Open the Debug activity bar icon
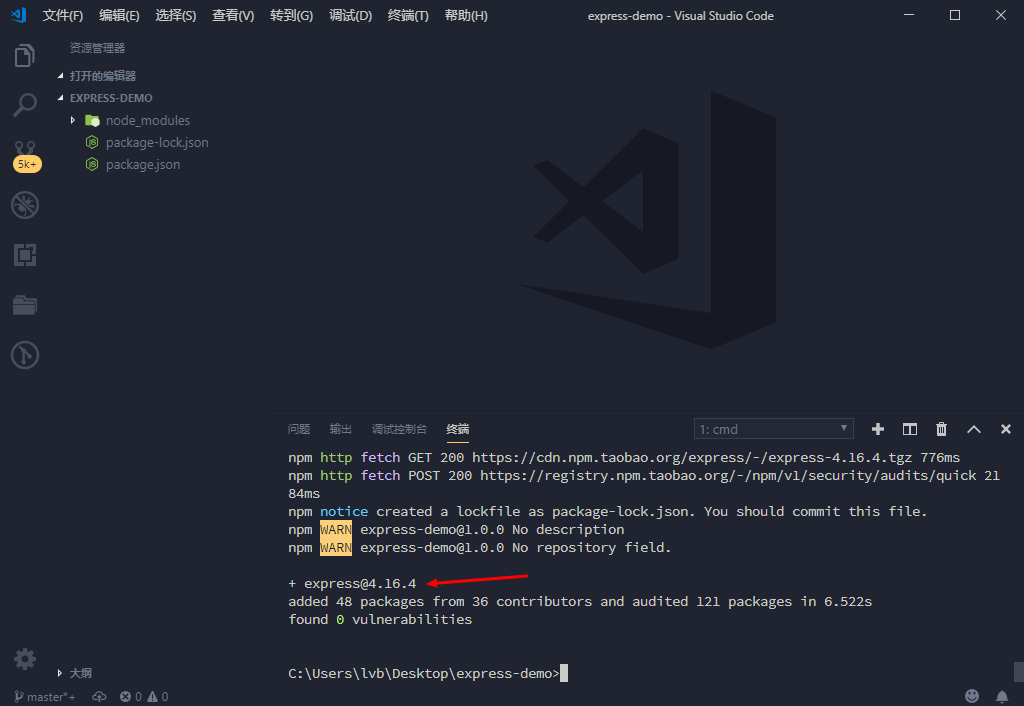The width and height of the screenshot is (1024, 706). pyautogui.click(x=25, y=205)
